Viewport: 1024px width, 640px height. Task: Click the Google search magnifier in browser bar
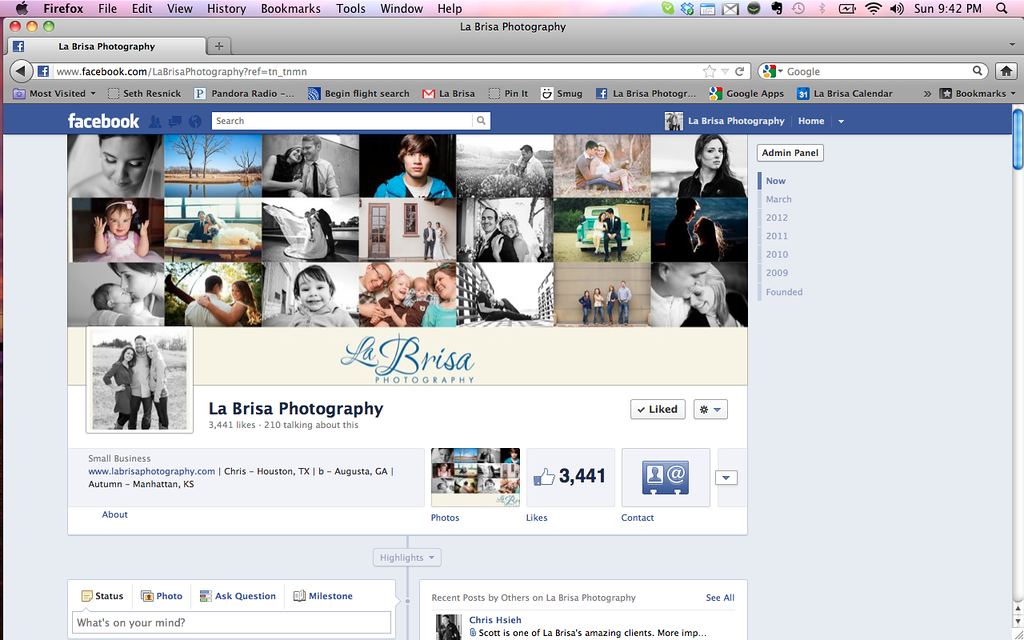(x=978, y=71)
